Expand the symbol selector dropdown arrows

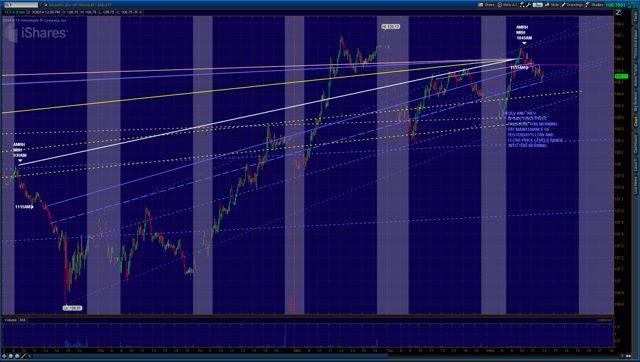click(40, 5)
